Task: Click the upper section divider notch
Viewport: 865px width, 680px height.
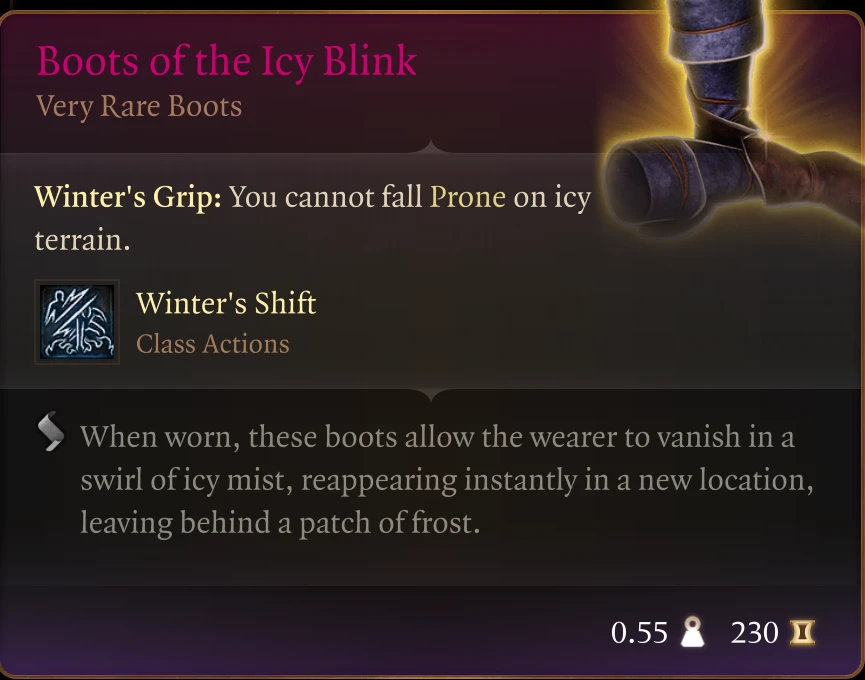Action: (x=431, y=146)
